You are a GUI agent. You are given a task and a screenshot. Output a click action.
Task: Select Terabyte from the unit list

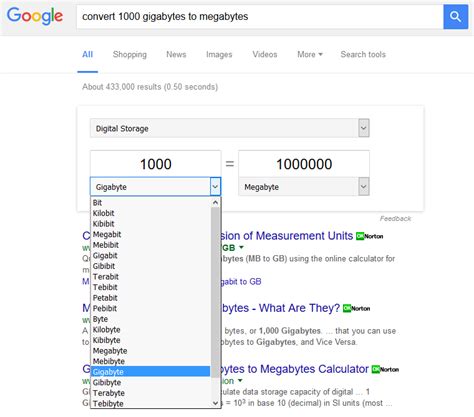[151, 393]
